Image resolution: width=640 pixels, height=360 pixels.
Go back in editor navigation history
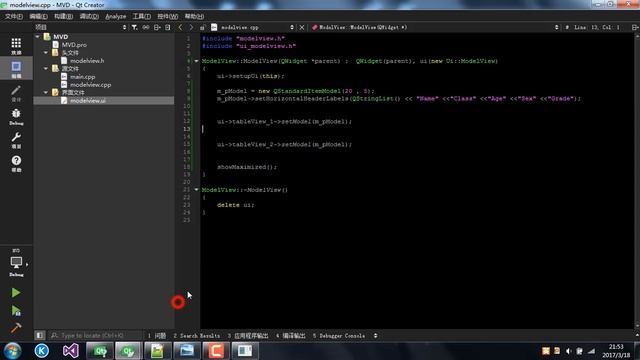[180, 27]
